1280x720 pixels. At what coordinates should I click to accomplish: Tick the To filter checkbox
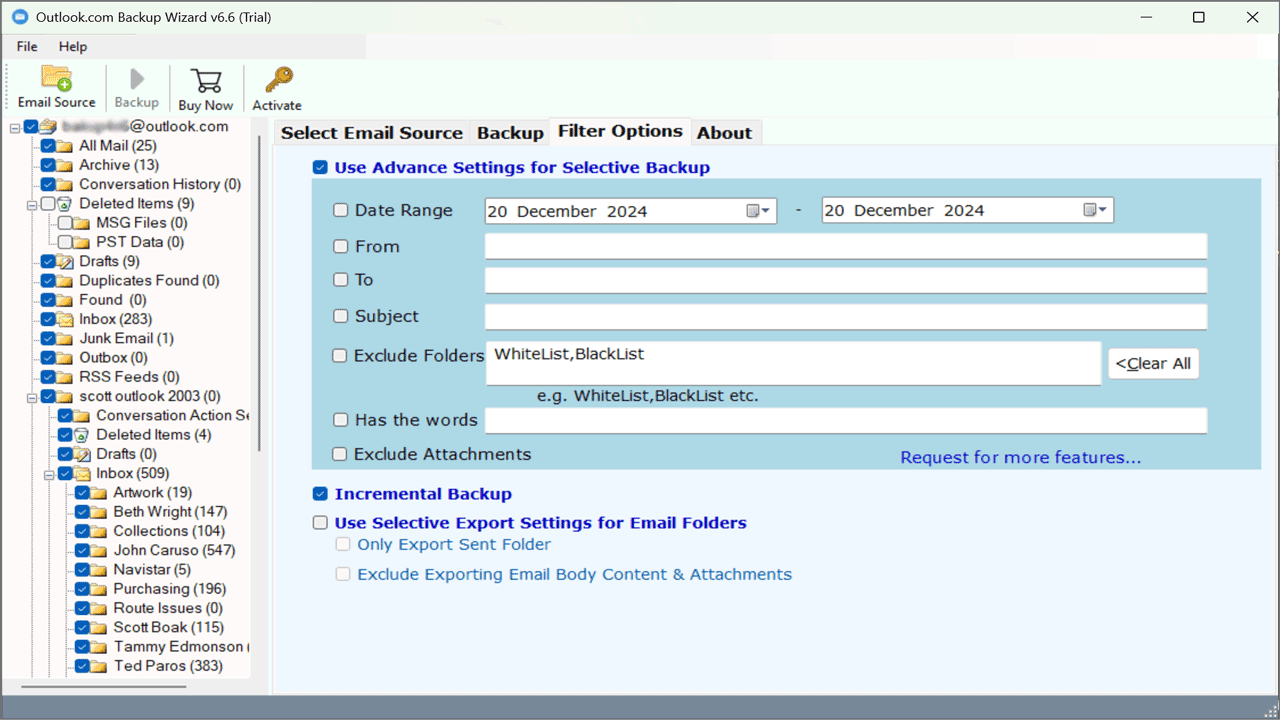pyautogui.click(x=341, y=280)
